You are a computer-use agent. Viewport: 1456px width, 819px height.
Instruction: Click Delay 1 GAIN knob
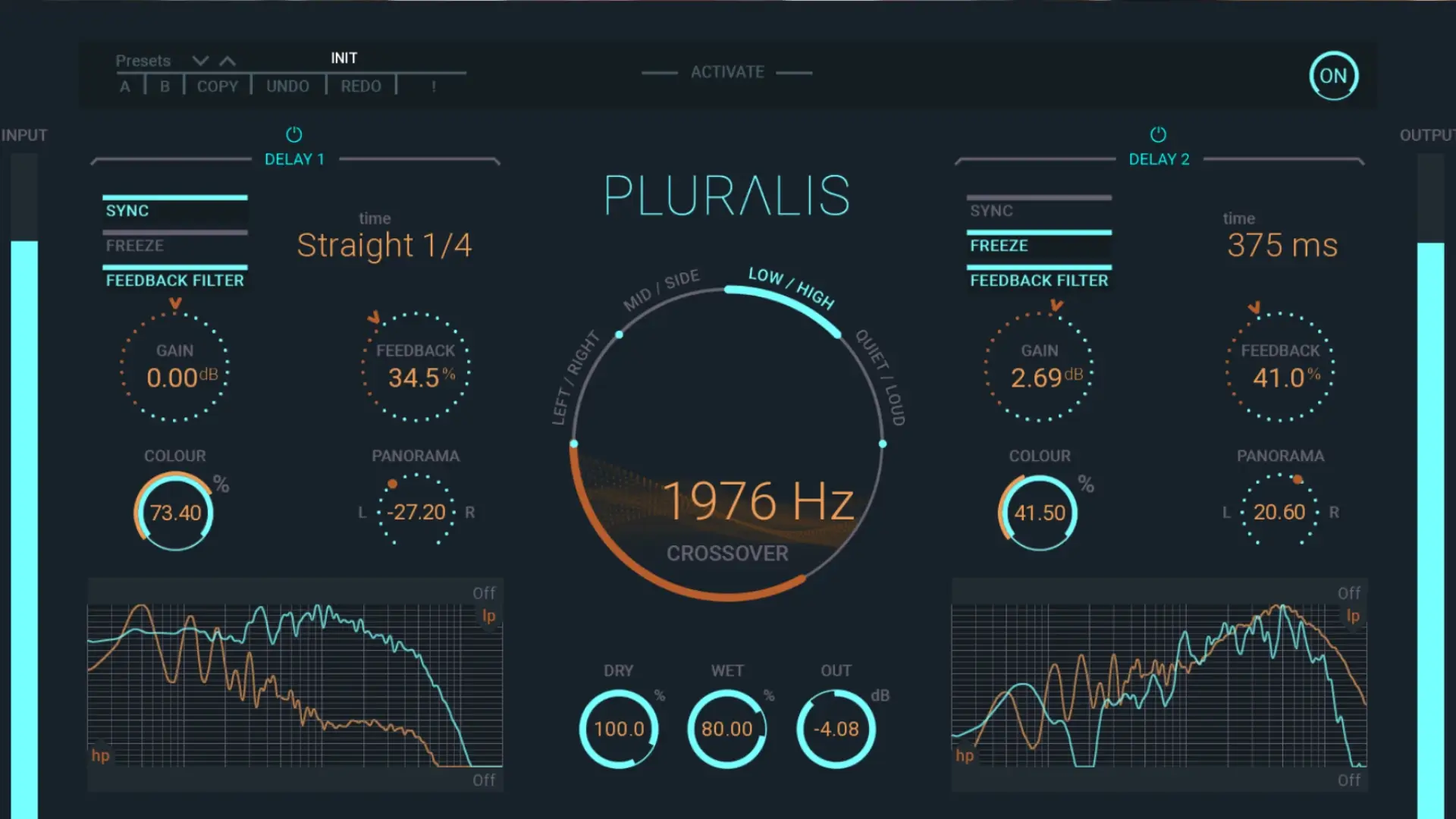(x=174, y=367)
